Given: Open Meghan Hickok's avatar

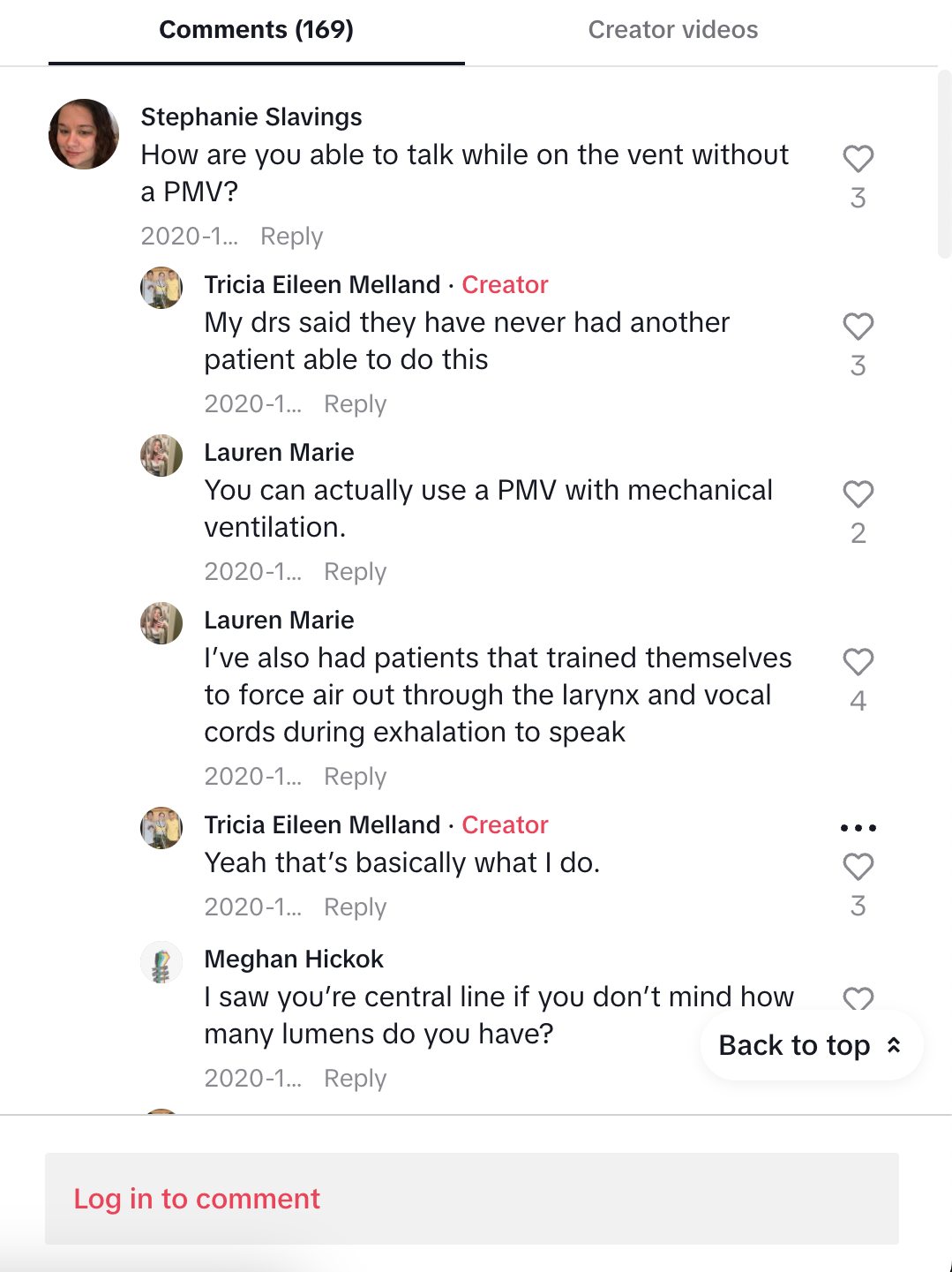Looking at the screenshot, I should tap(161, 962).
